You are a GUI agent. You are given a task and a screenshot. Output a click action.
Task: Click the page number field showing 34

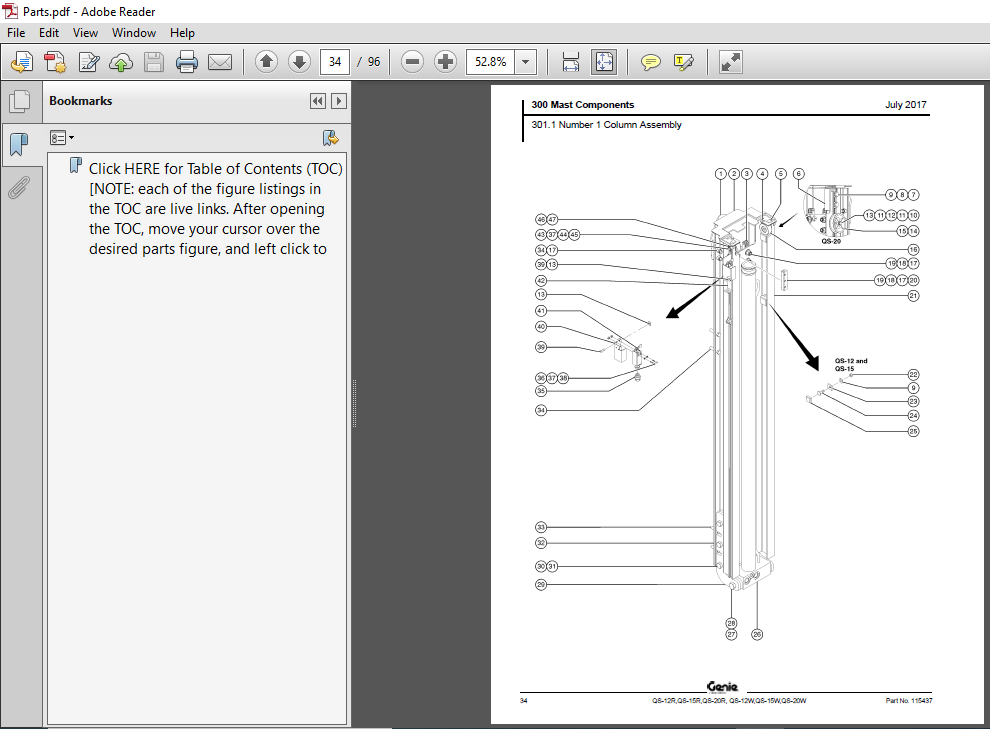point(335,62)
